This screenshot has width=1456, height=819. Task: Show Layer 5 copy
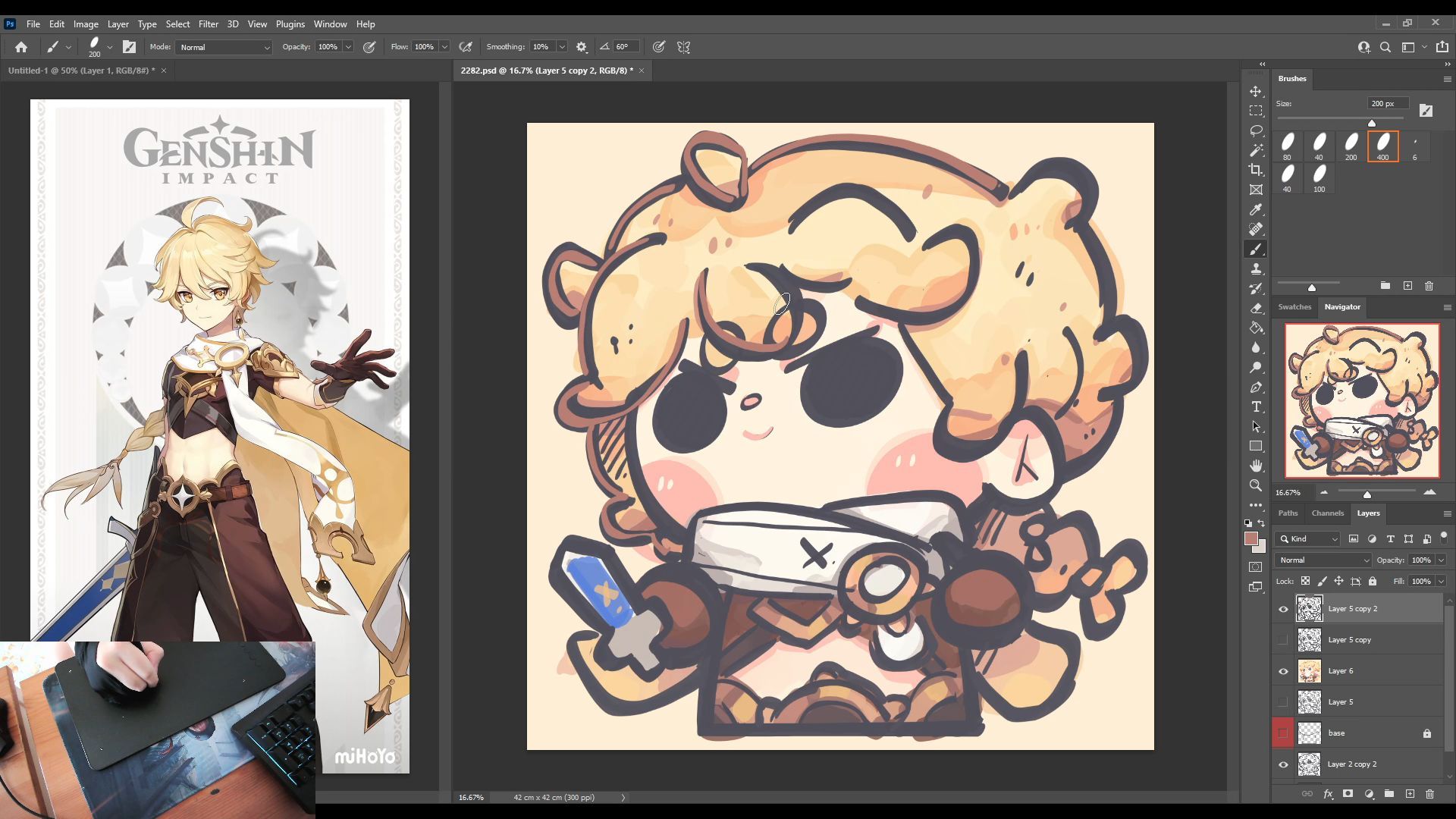[1283, 640]
